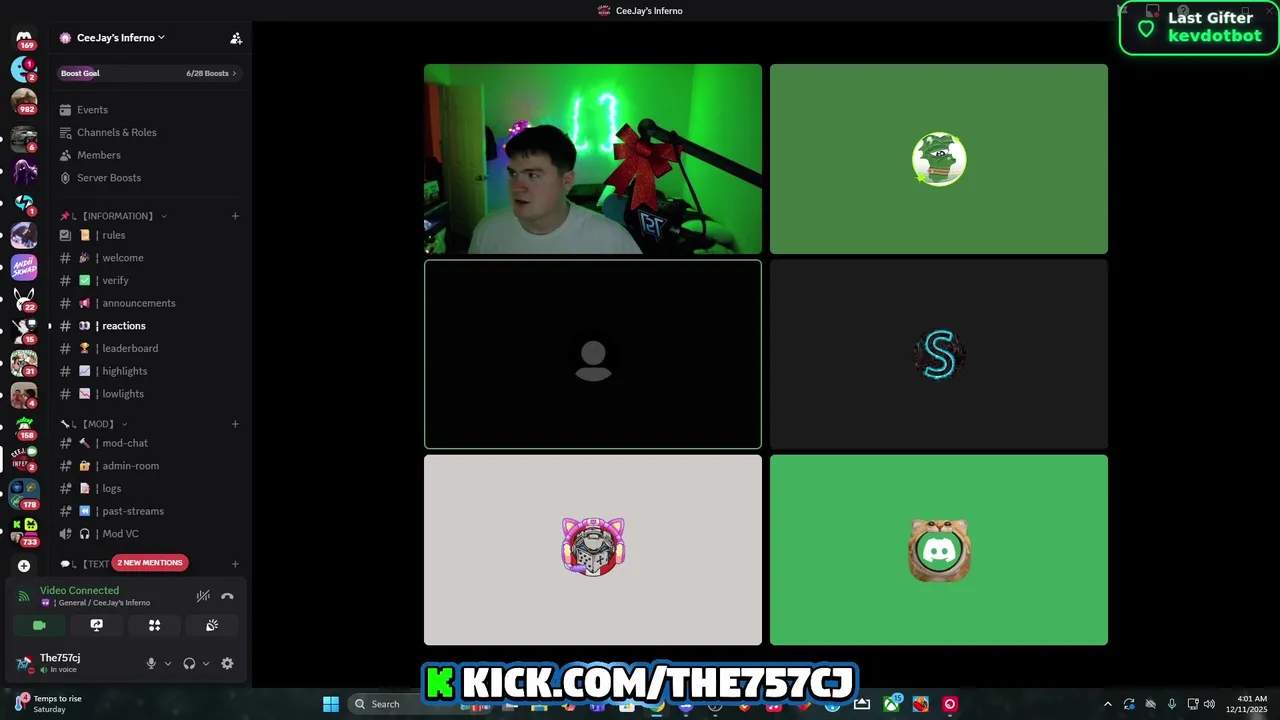This screenshot has width=1280, height=720.
Task: Add a channel to TEXT category
Action: click(235, 564)
